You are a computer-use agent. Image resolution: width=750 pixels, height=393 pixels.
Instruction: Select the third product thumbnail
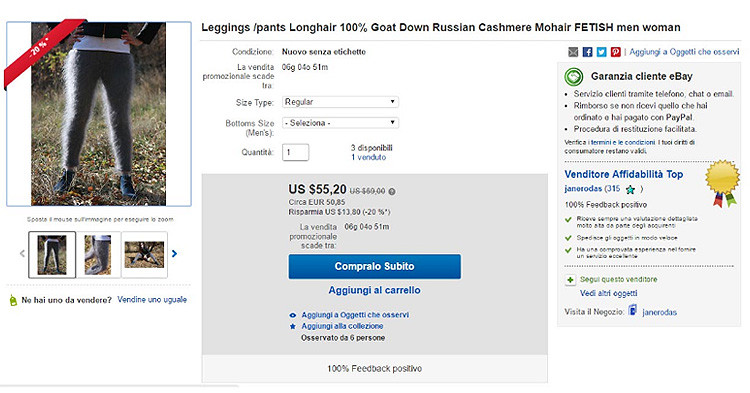coord(144,255)
